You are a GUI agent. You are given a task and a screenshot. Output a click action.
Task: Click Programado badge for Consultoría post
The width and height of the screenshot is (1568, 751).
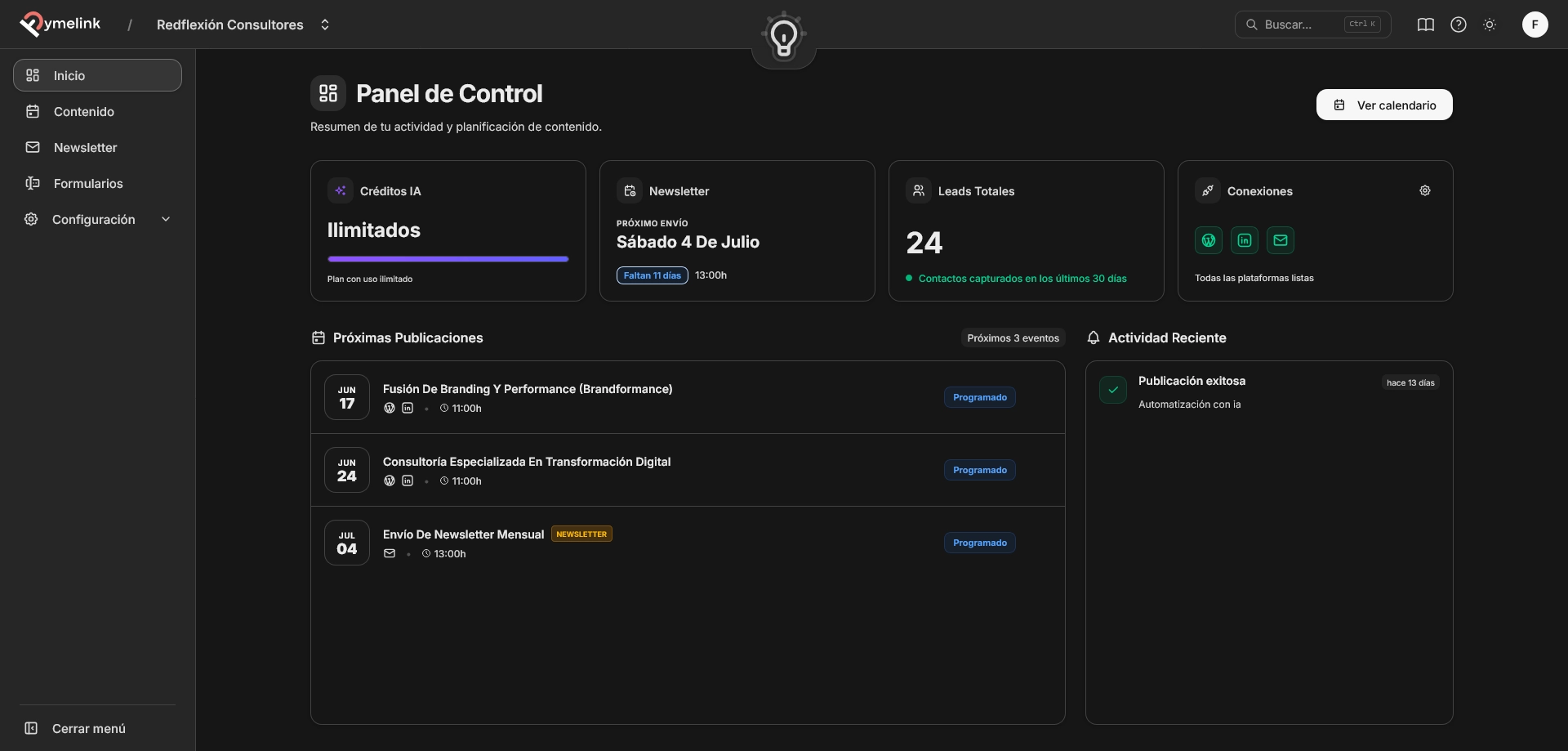point(980,470)
